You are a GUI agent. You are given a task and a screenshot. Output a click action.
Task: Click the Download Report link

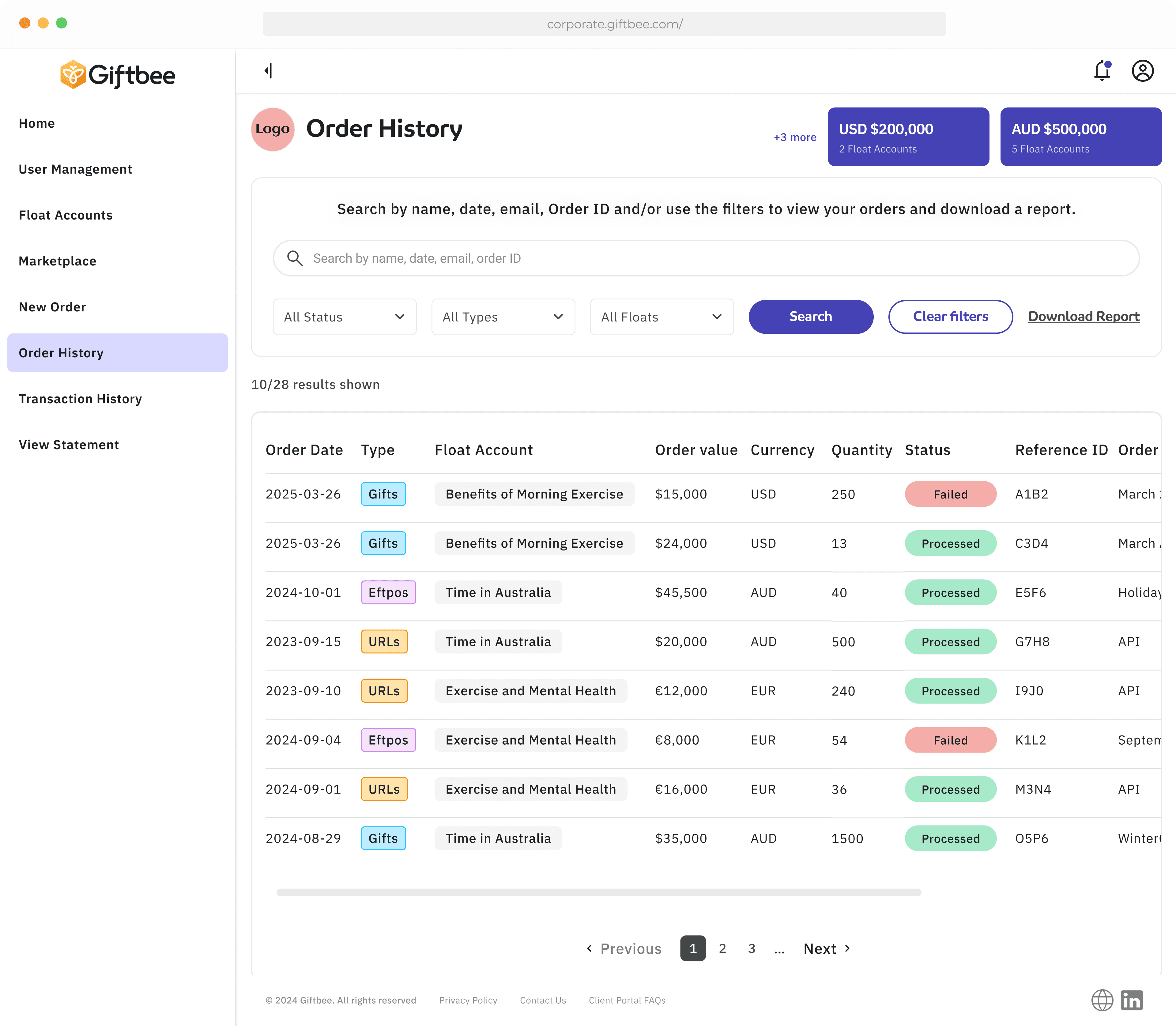pos(1083,317)
